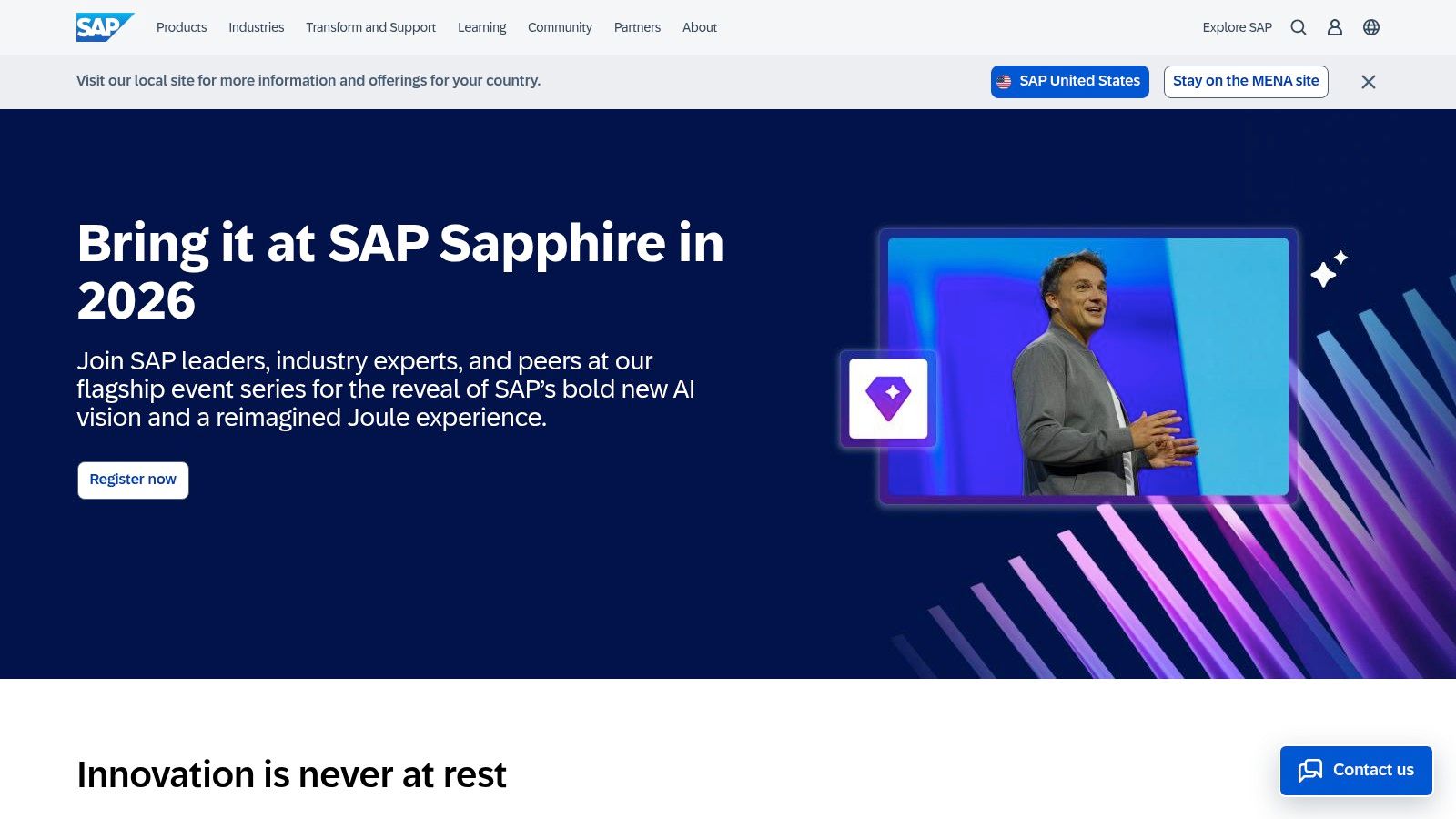
Task: Open the search icon
Action: point(1298,27)
